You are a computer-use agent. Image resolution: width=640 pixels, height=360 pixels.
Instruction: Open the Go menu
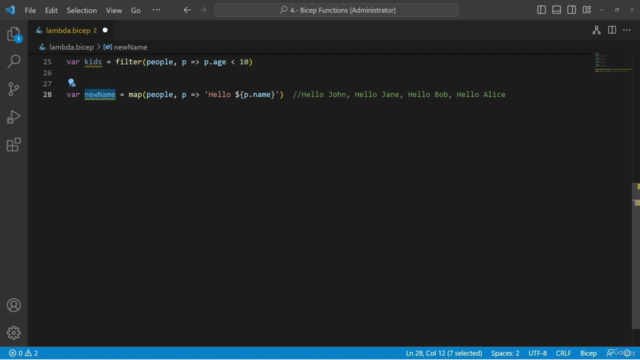136,10
